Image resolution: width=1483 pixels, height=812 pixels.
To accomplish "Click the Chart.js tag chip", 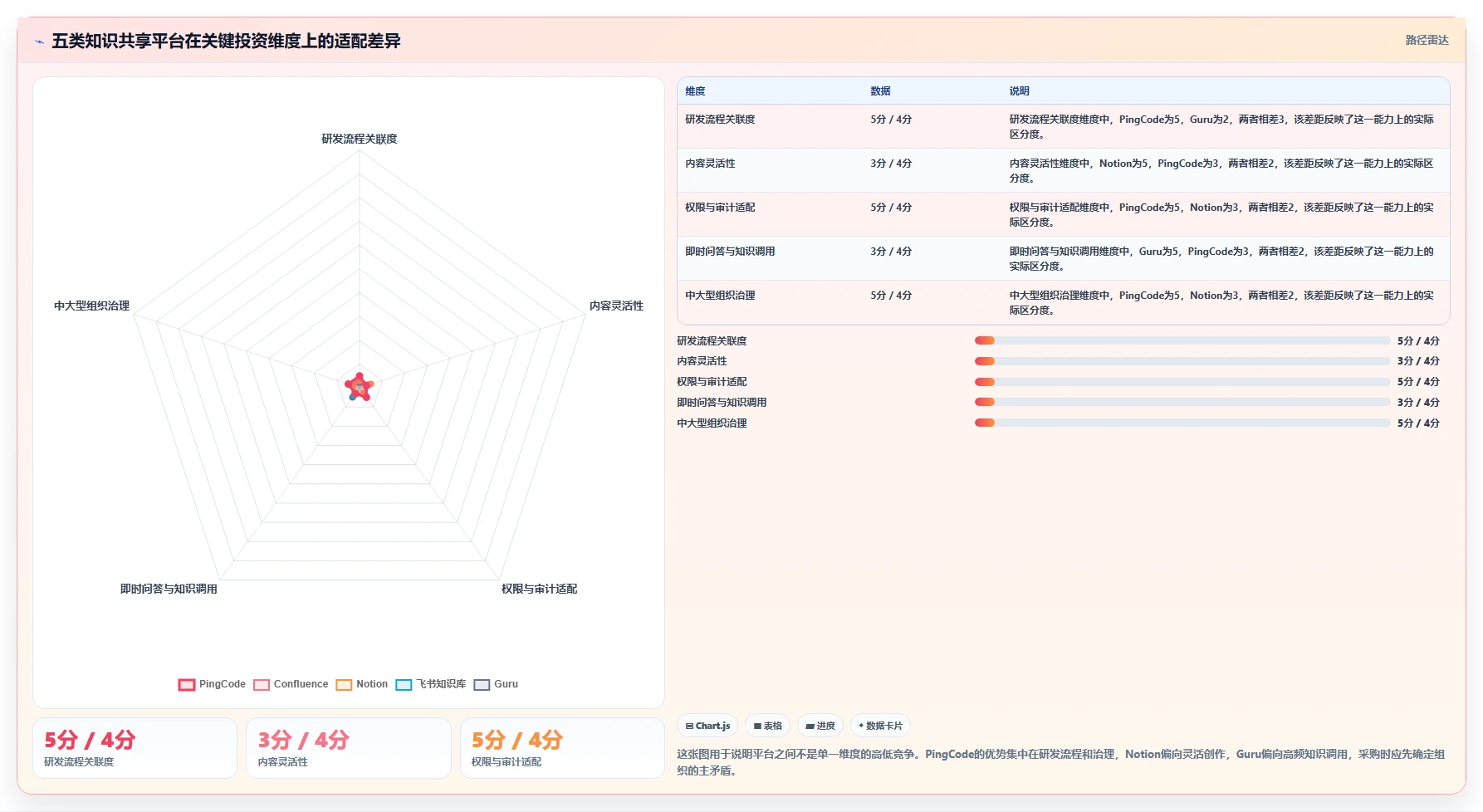I will pyautogui.click(x=707, y=726).
